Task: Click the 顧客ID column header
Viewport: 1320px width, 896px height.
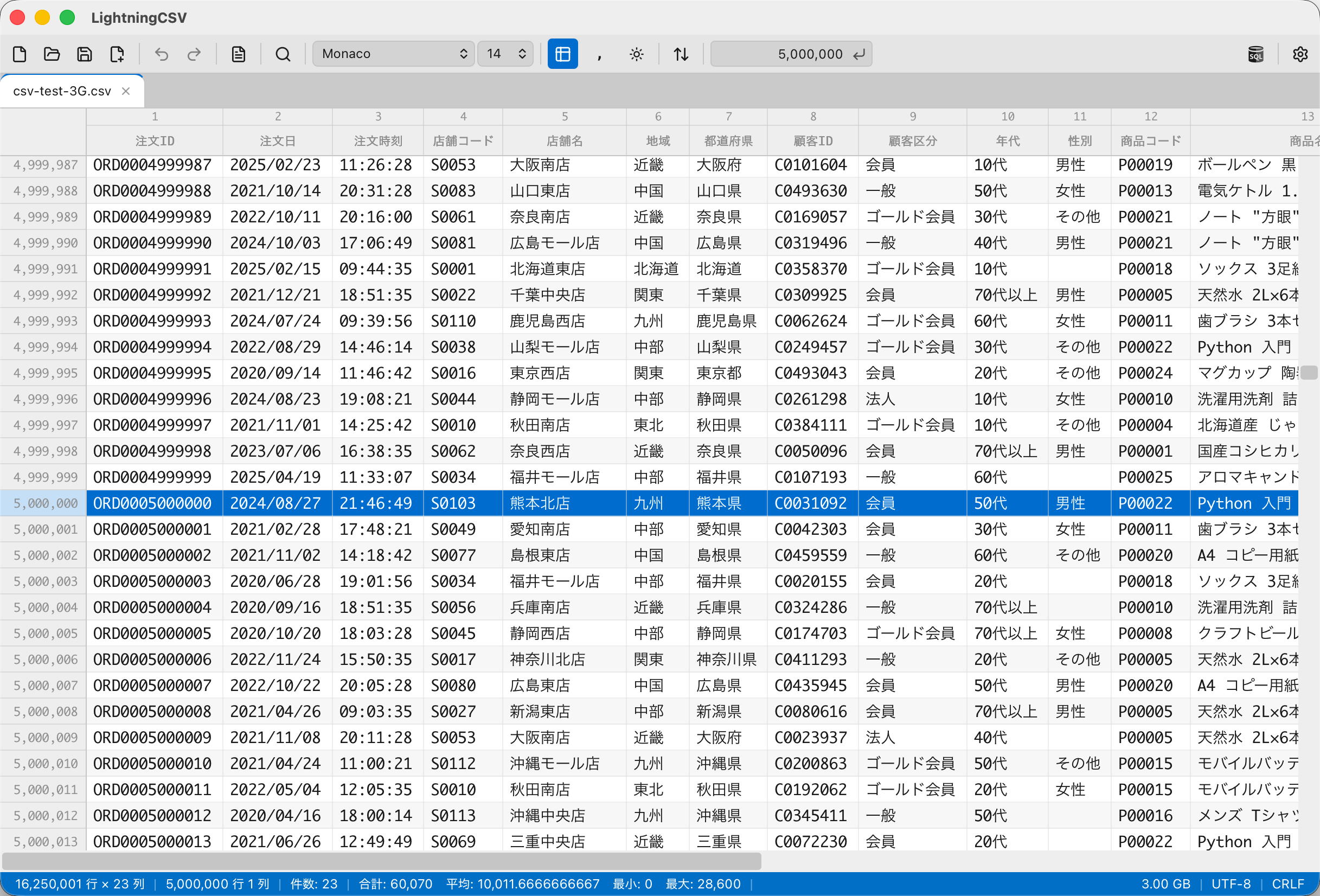Action: 813,141
